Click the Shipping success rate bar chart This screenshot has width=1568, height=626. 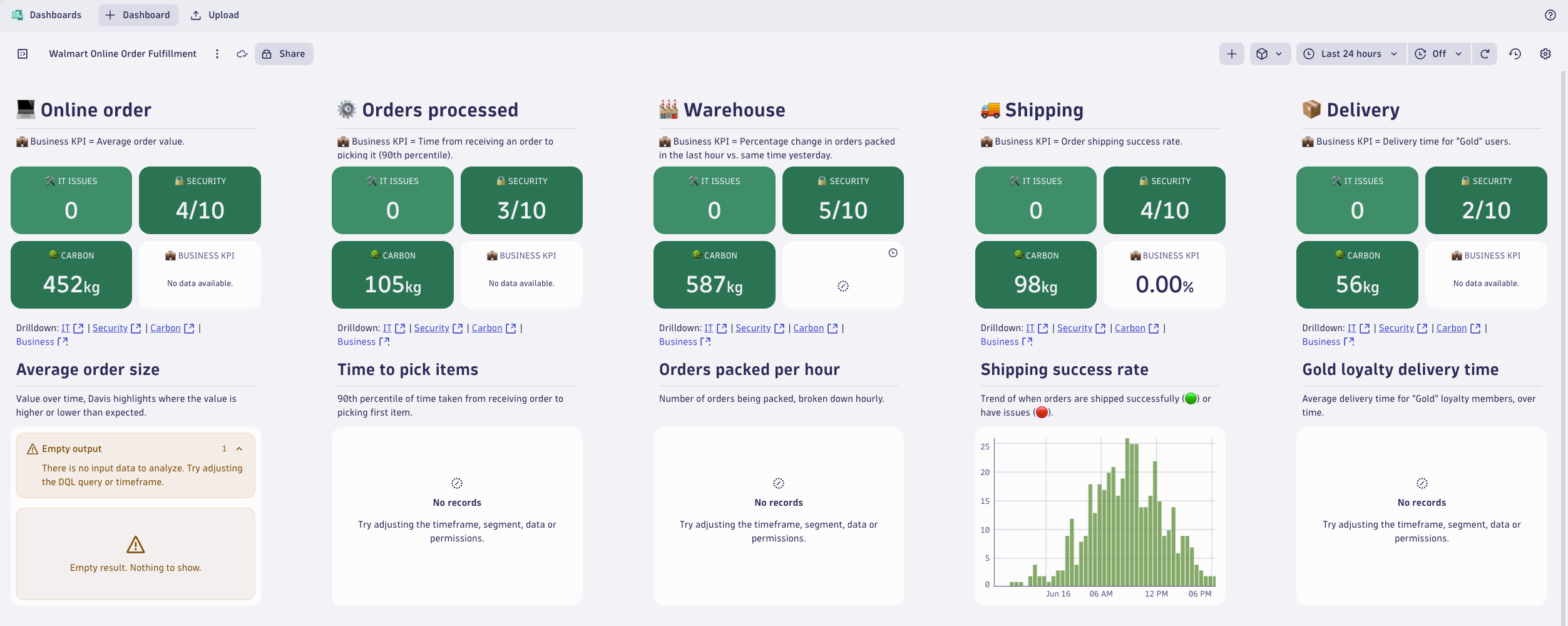pyautogui.click(x=1100, y=516)
